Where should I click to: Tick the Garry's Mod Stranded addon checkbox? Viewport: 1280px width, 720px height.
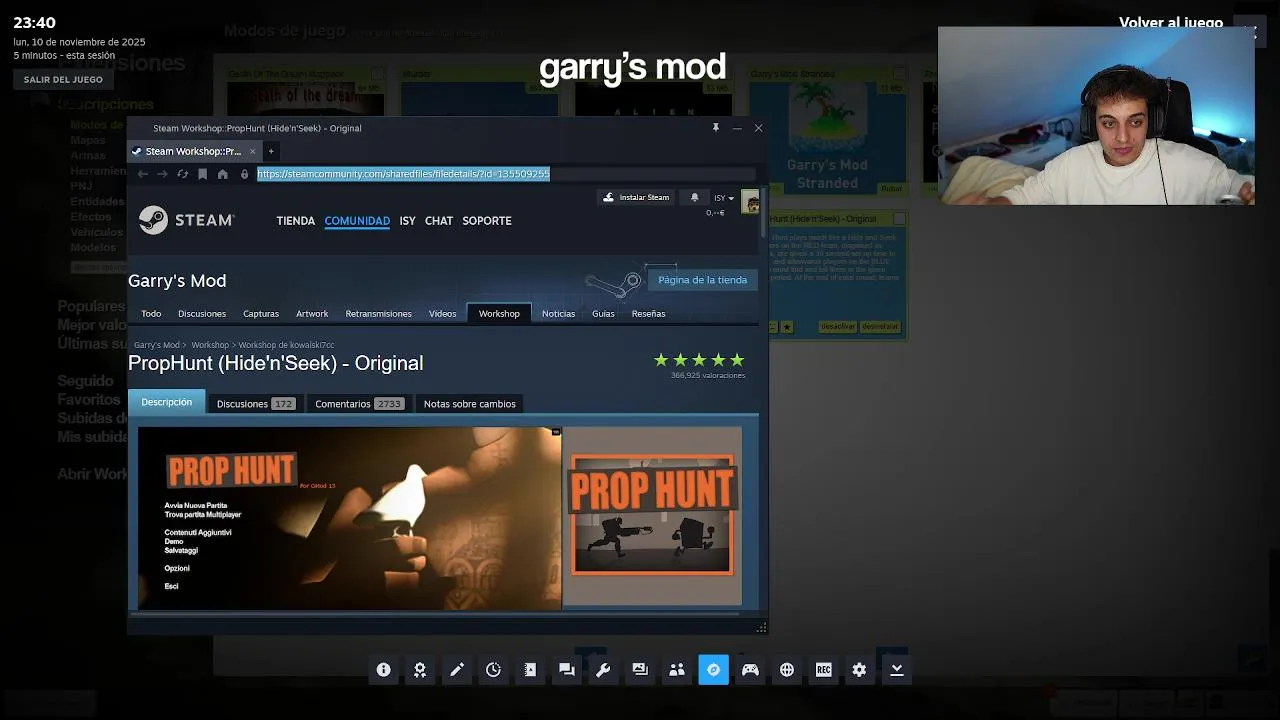(x=899, y=74)
